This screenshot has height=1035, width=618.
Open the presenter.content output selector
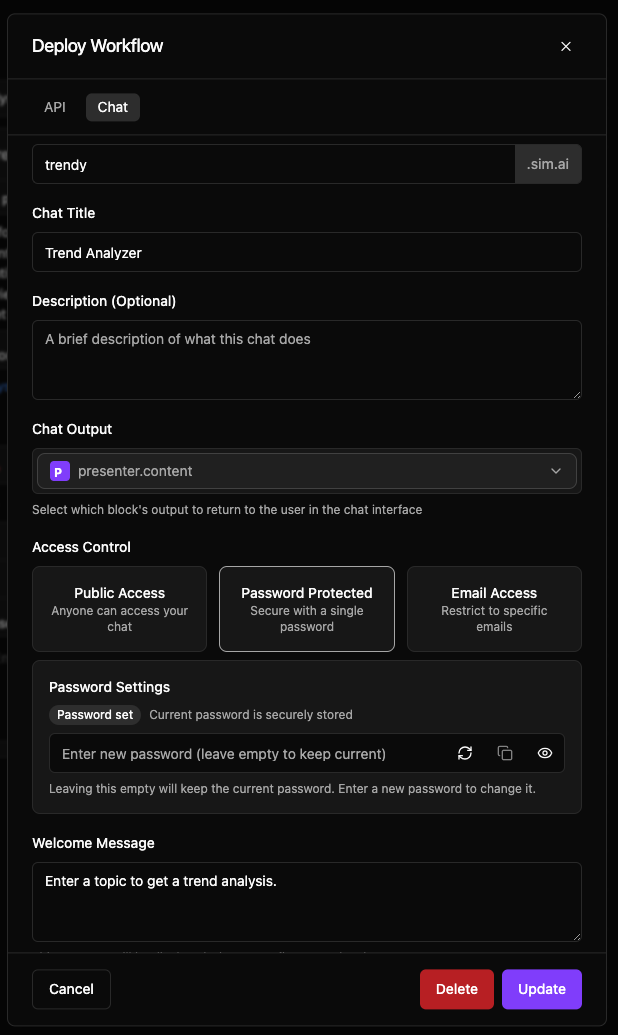tap(300, 471)
